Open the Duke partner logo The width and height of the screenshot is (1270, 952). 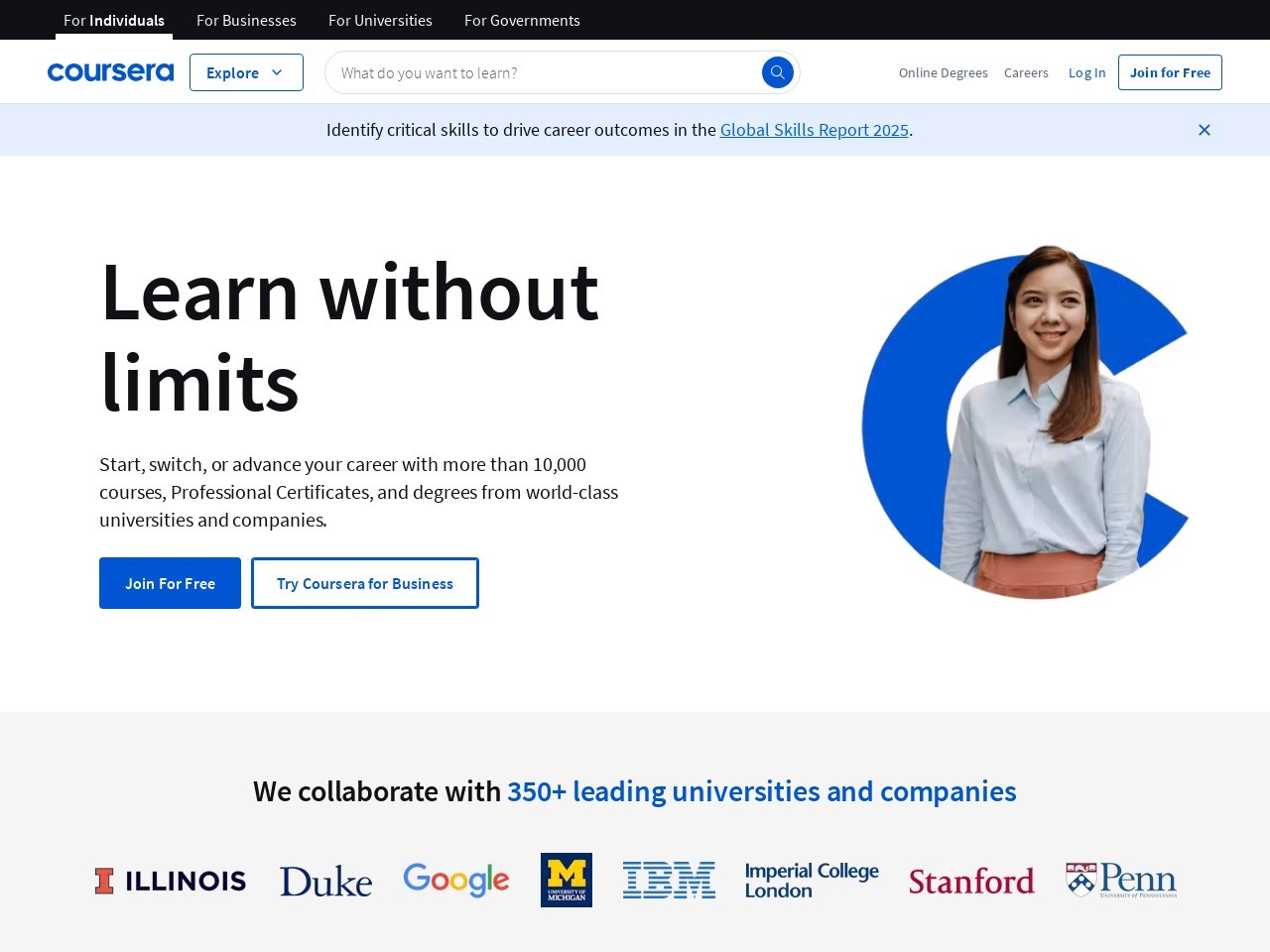[325, 881]
